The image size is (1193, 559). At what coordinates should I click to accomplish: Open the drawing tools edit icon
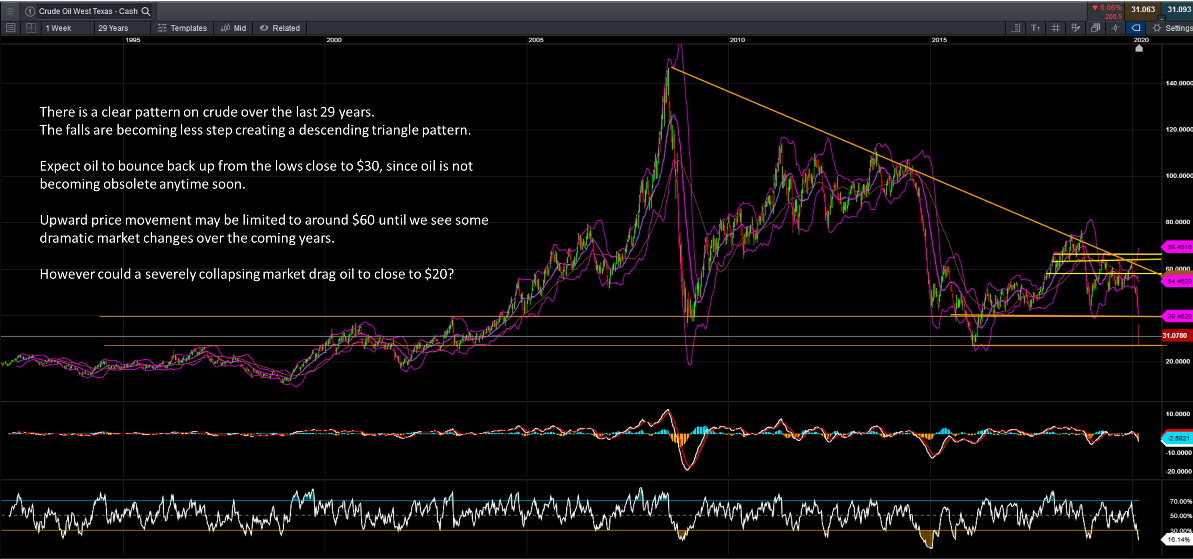1075,28
